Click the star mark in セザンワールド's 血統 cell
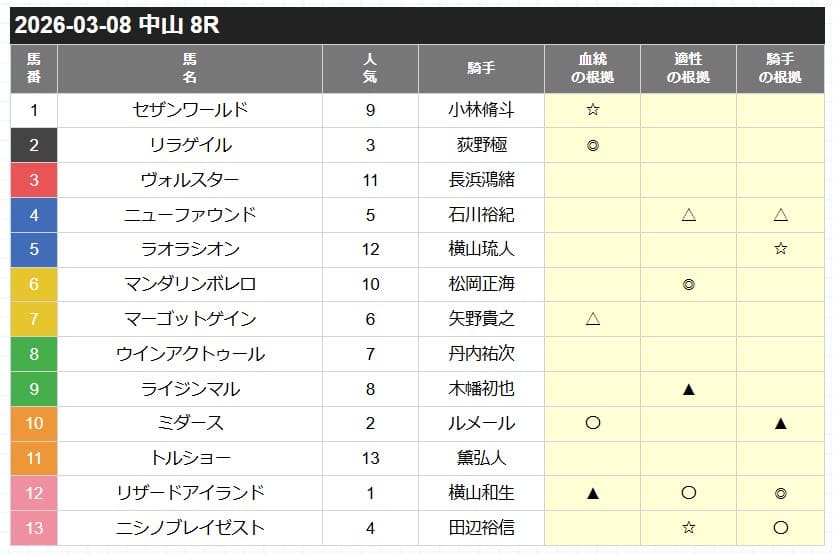833x555 pixels. pos(592,110)
